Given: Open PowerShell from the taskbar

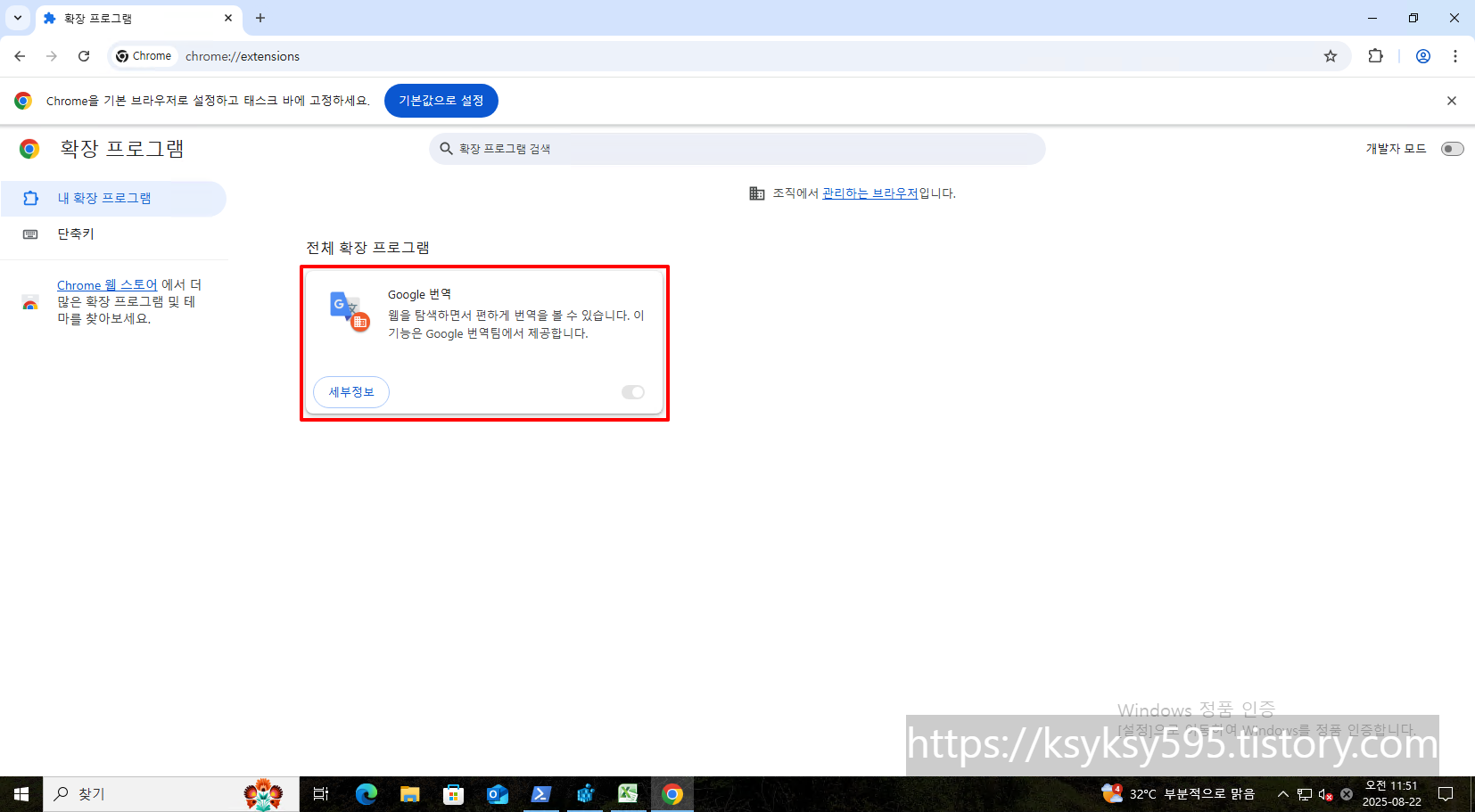Looking at the screenshot, I should tap(540, 794).
